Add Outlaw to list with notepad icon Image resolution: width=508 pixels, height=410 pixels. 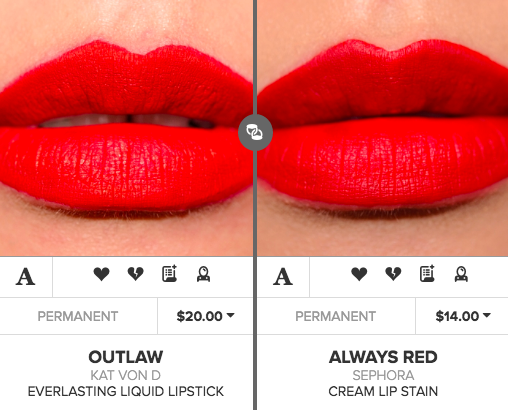(x=169, y=274)
